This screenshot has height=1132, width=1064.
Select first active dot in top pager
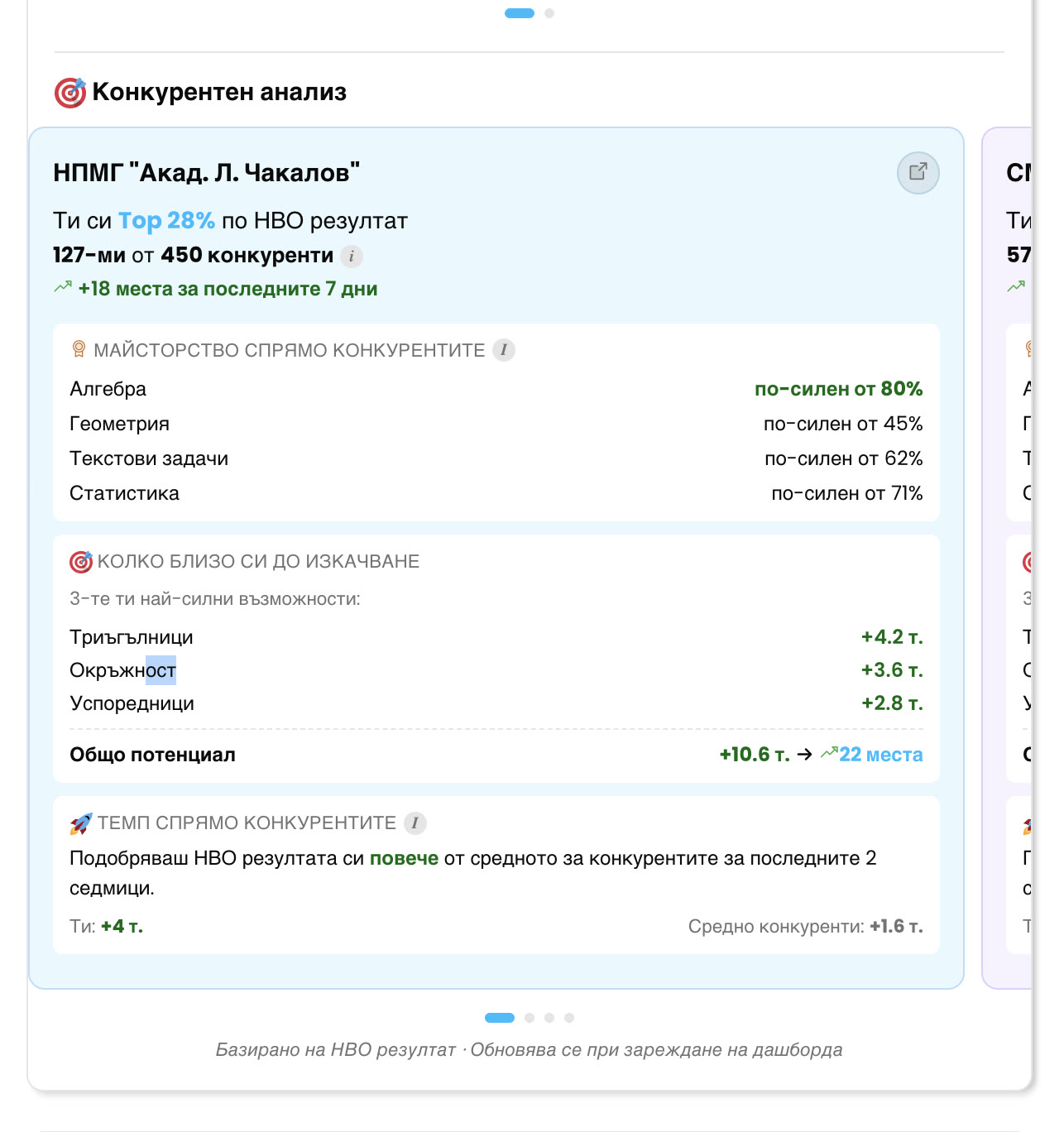tap(520, 13)
